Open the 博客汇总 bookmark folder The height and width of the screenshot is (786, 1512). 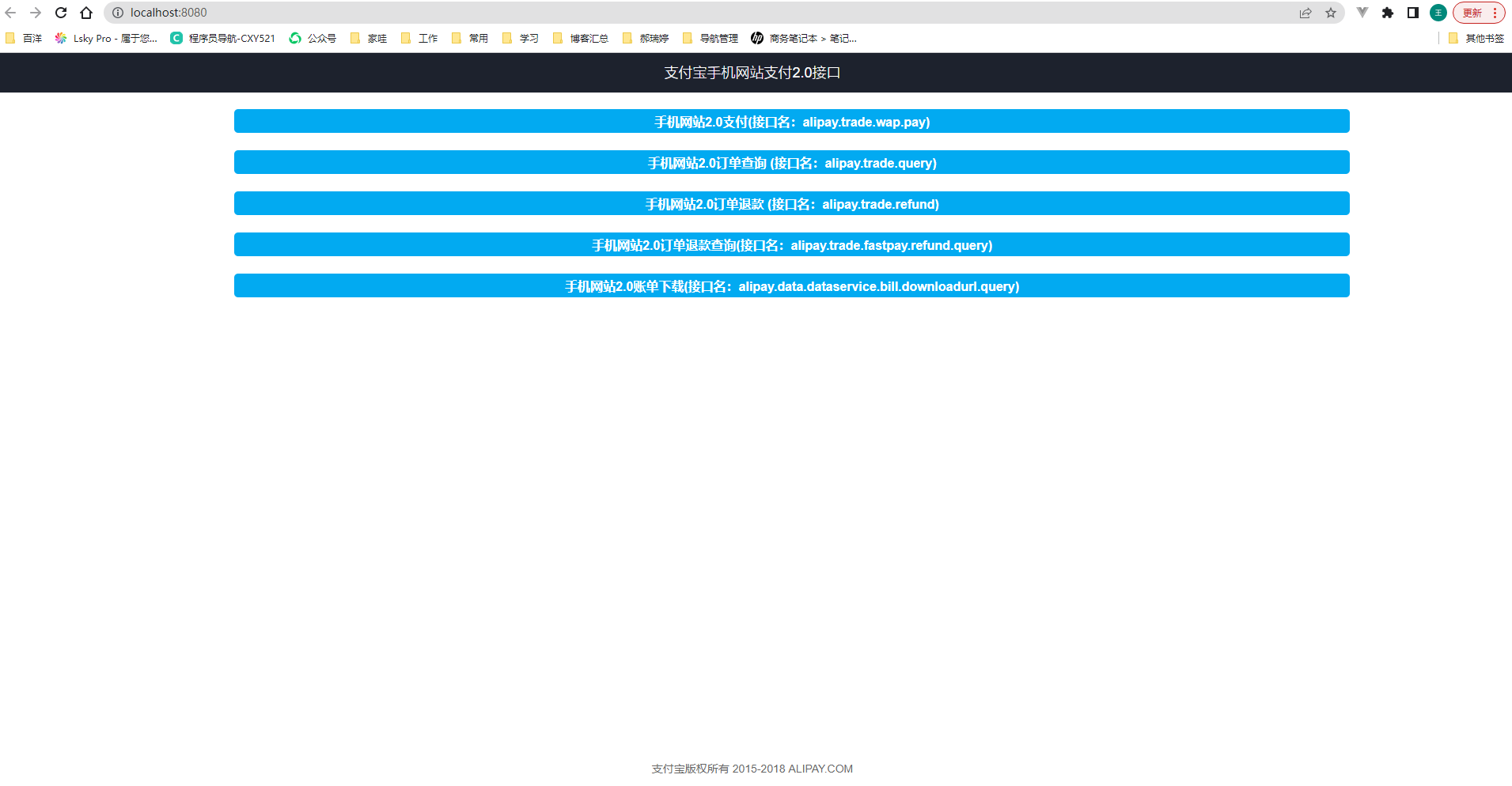point(581,38)
